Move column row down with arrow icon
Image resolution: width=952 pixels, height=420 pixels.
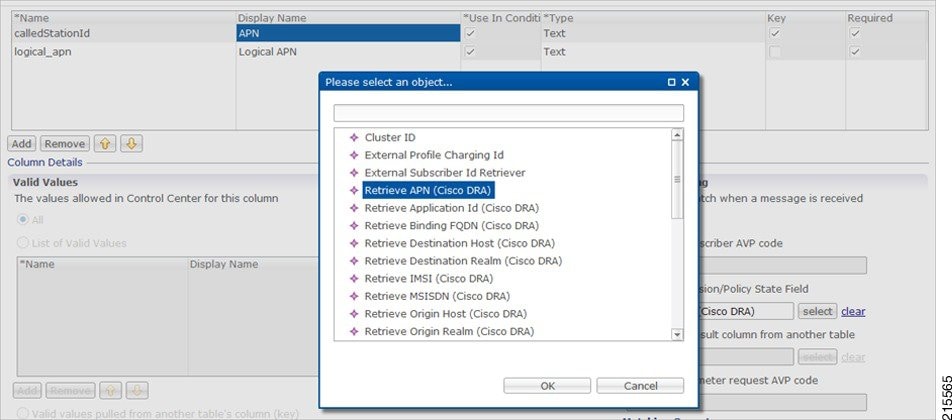click(131, 144)
